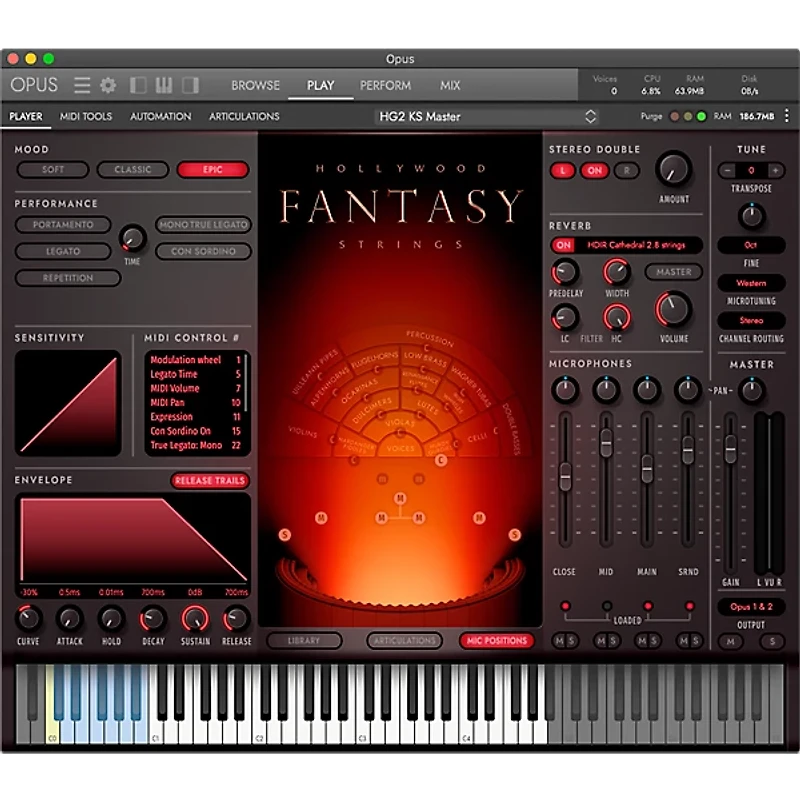Open the AUTOMATION tab
The image size is (800, 800).
(x=159, y=116)
